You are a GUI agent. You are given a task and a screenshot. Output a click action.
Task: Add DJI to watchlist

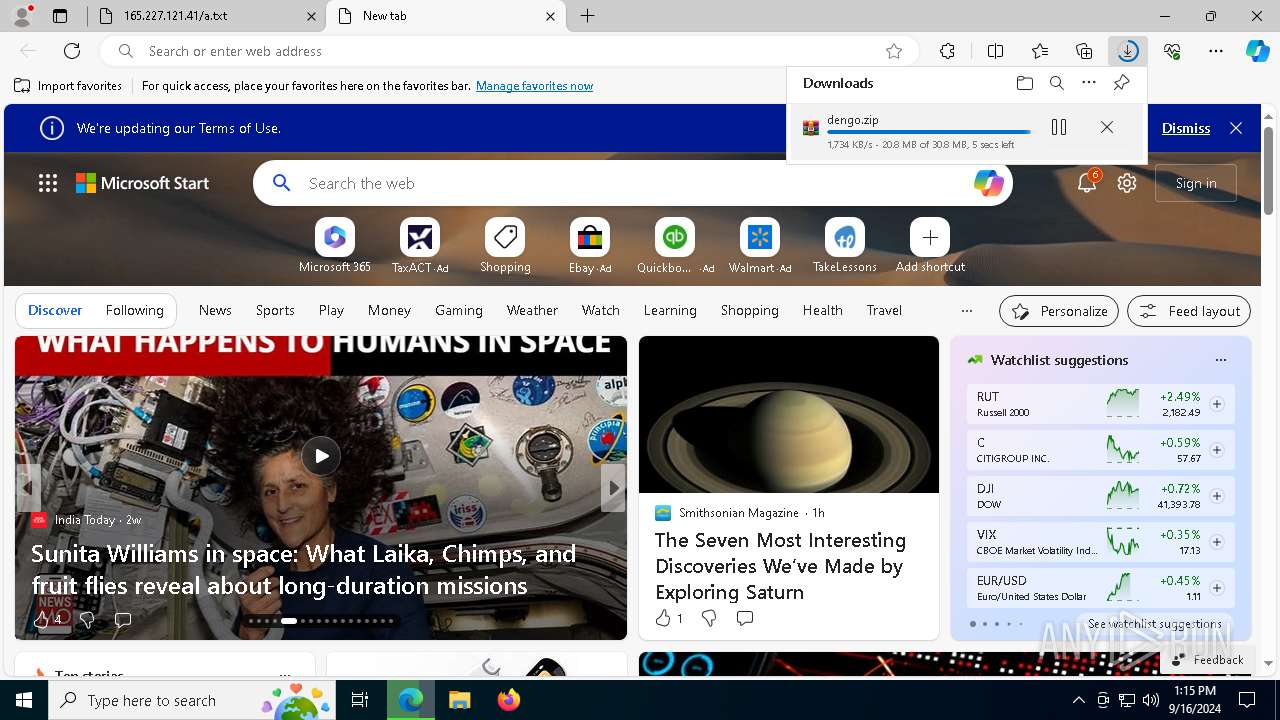(x=1217, y=496)
